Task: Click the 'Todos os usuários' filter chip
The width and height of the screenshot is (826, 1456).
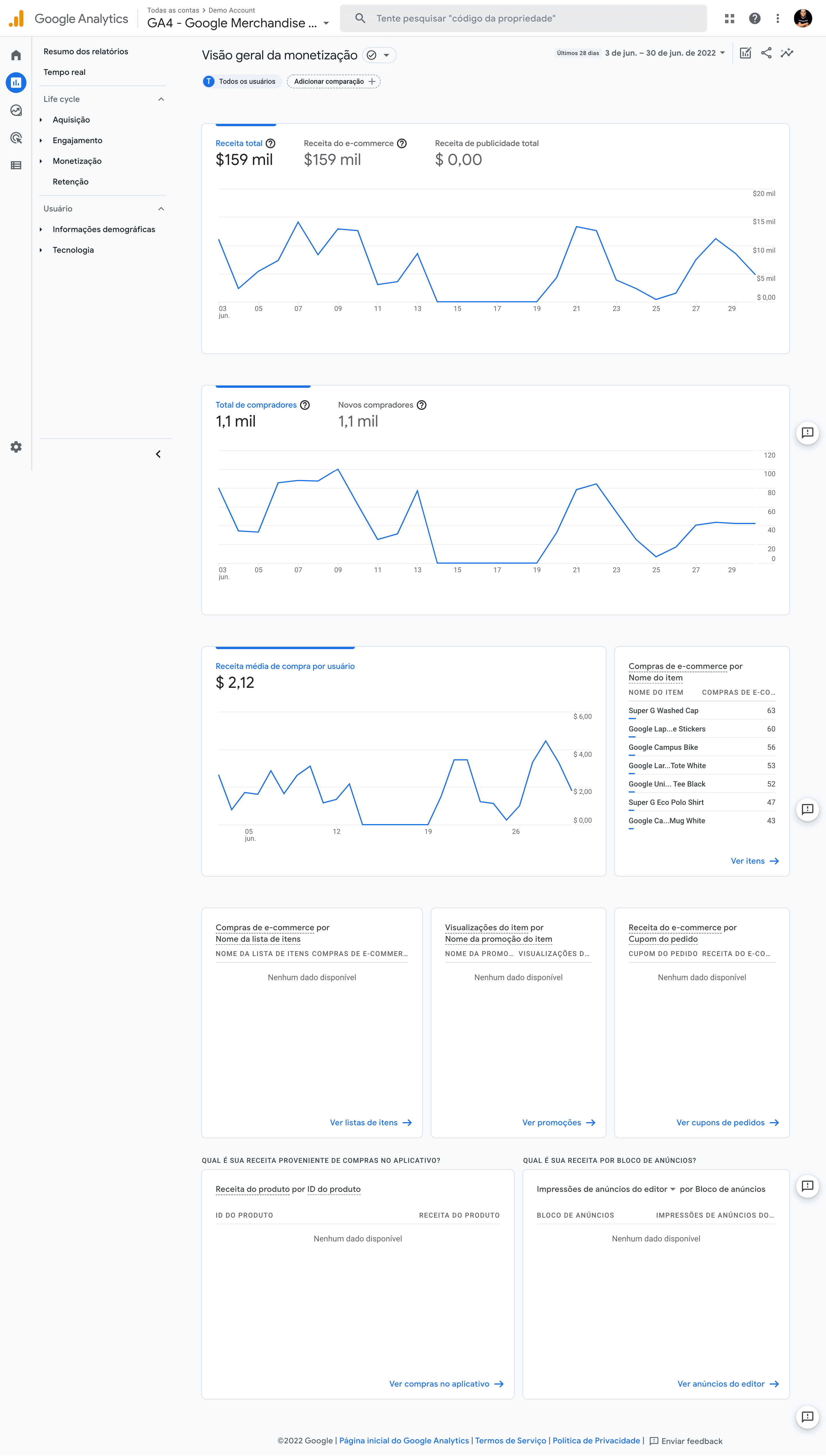Action: tap(241, 81)
